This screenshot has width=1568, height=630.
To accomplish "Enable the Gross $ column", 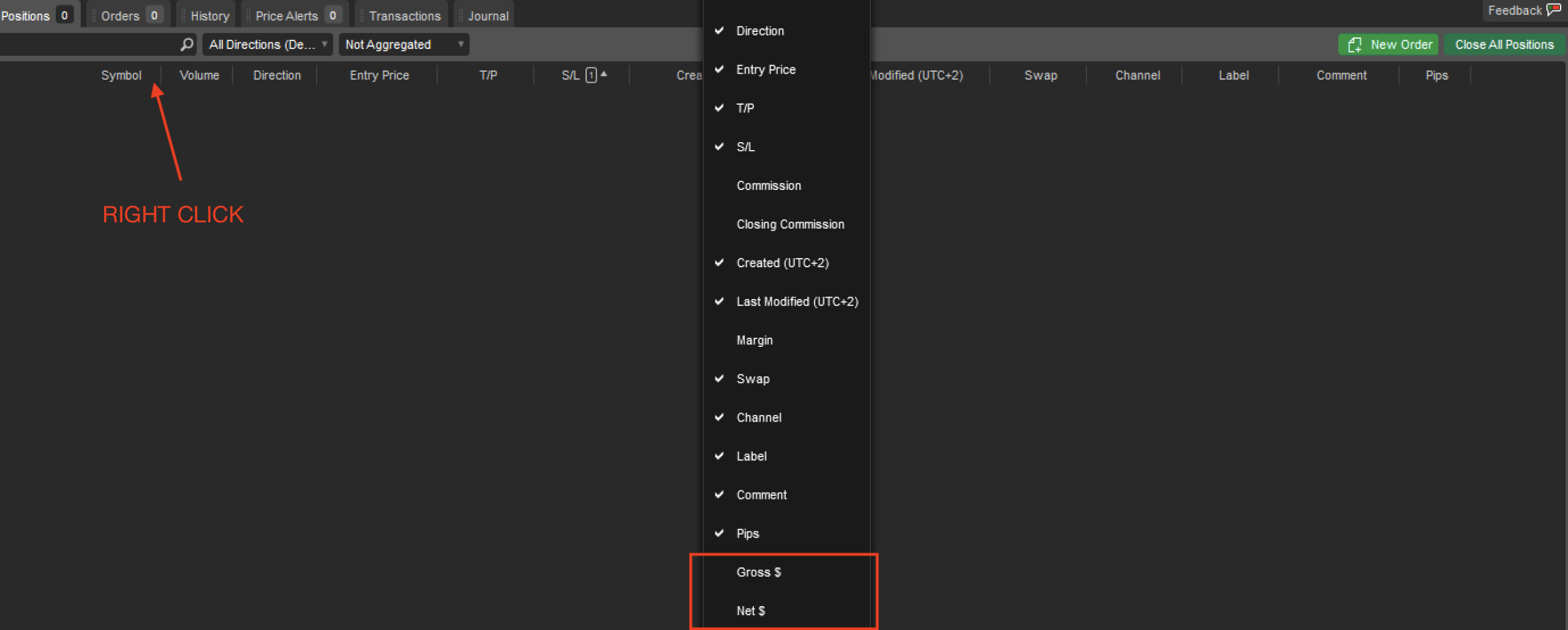I will tap(758, 572).
